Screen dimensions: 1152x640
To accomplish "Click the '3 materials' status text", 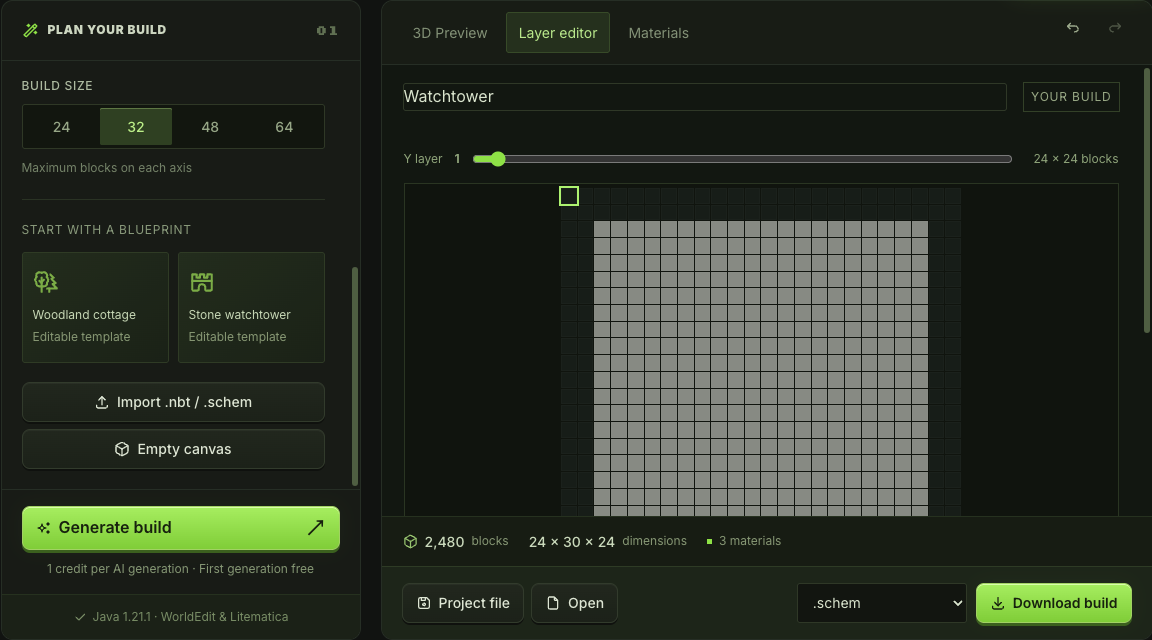I will [x=749, y=541].
